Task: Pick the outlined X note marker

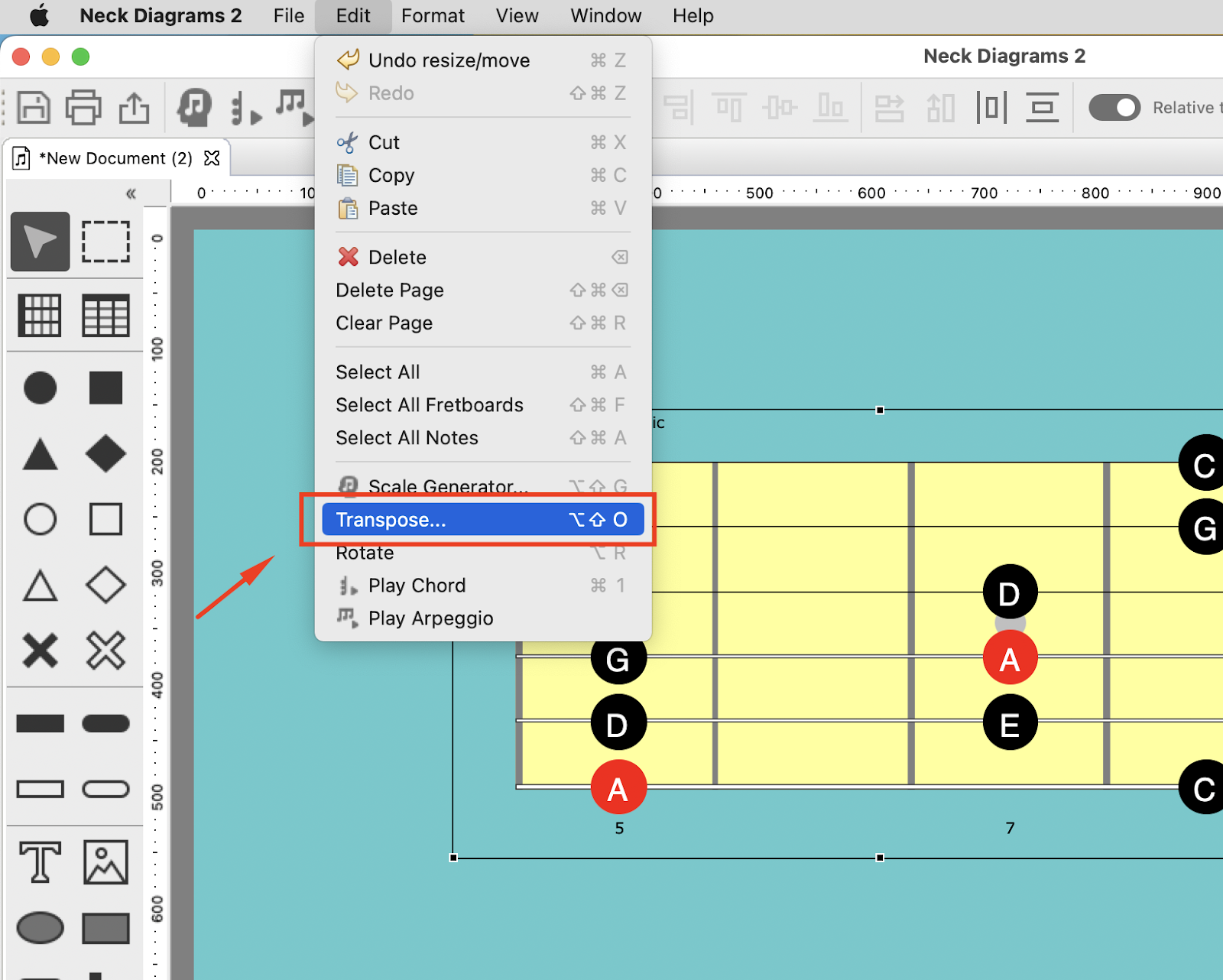Action: (105, 651)
